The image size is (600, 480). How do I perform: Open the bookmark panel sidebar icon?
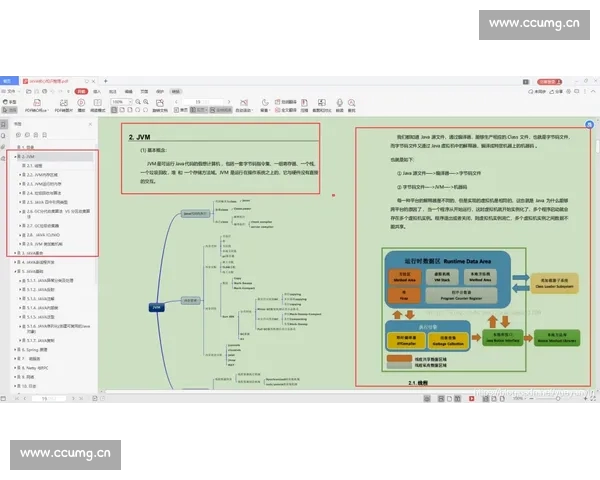(x=5, y=123)
